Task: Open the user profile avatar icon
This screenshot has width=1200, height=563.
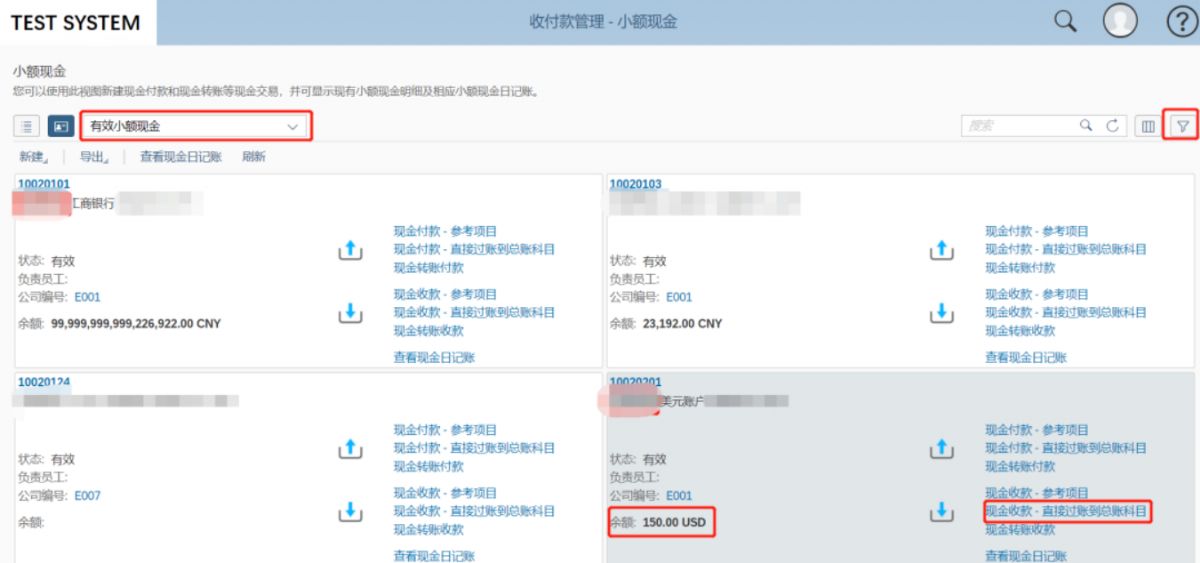Action: tap(1121, 22)
